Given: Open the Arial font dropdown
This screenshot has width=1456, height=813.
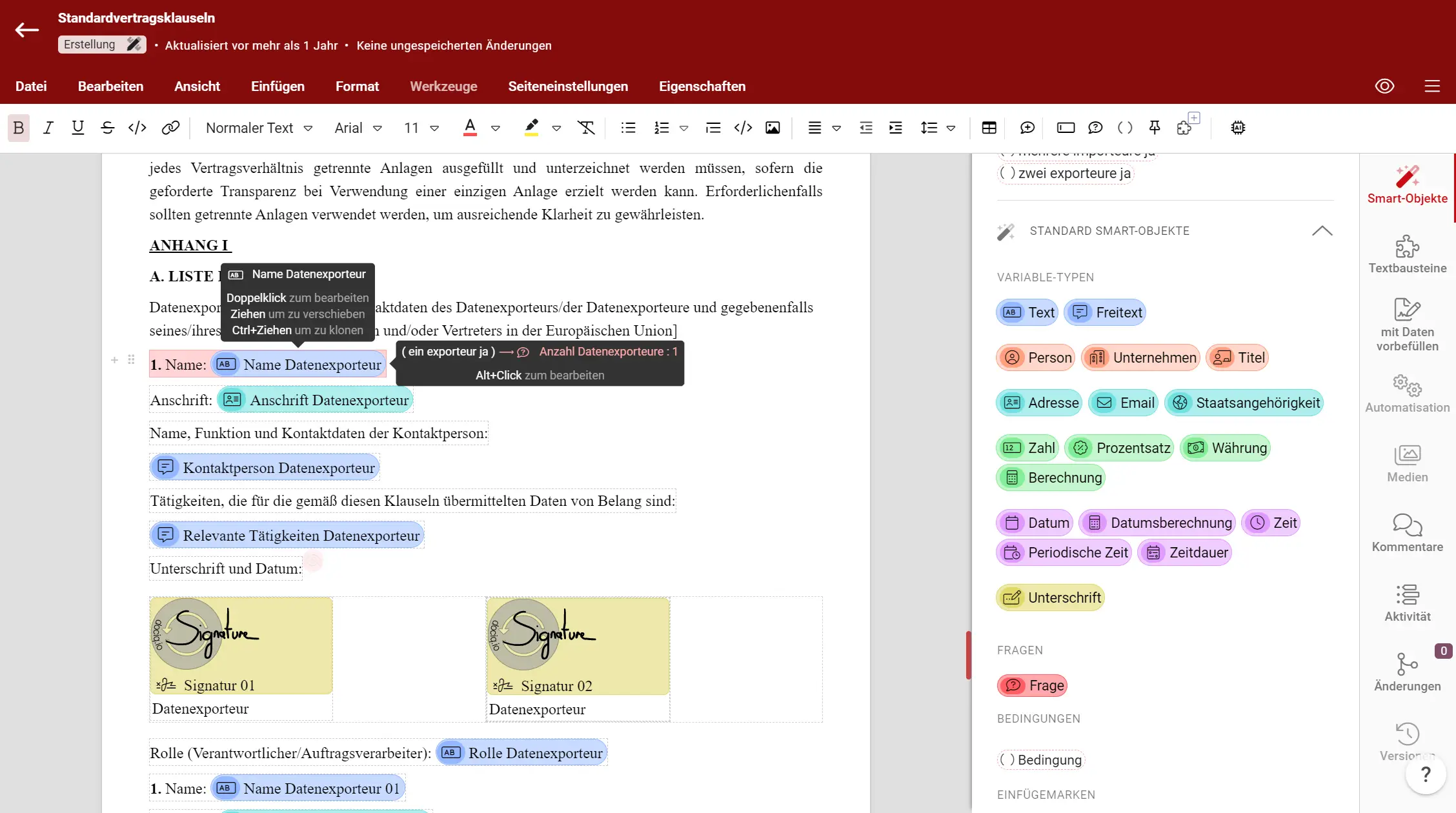Looking at the screenshot, I should [358, 128].
